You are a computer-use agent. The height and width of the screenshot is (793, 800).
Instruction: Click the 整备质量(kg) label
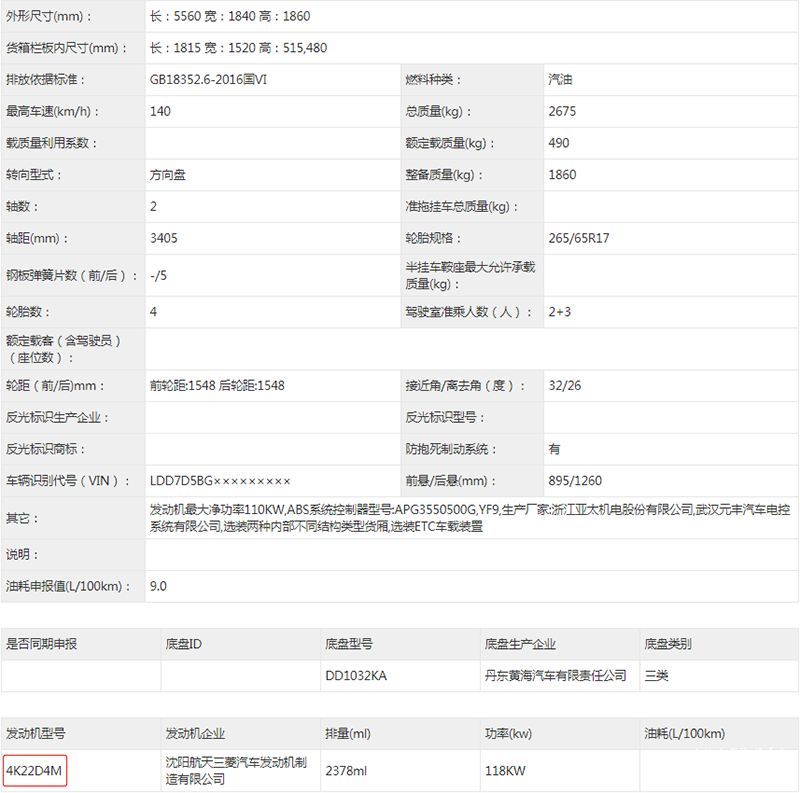tap(444, 175)
